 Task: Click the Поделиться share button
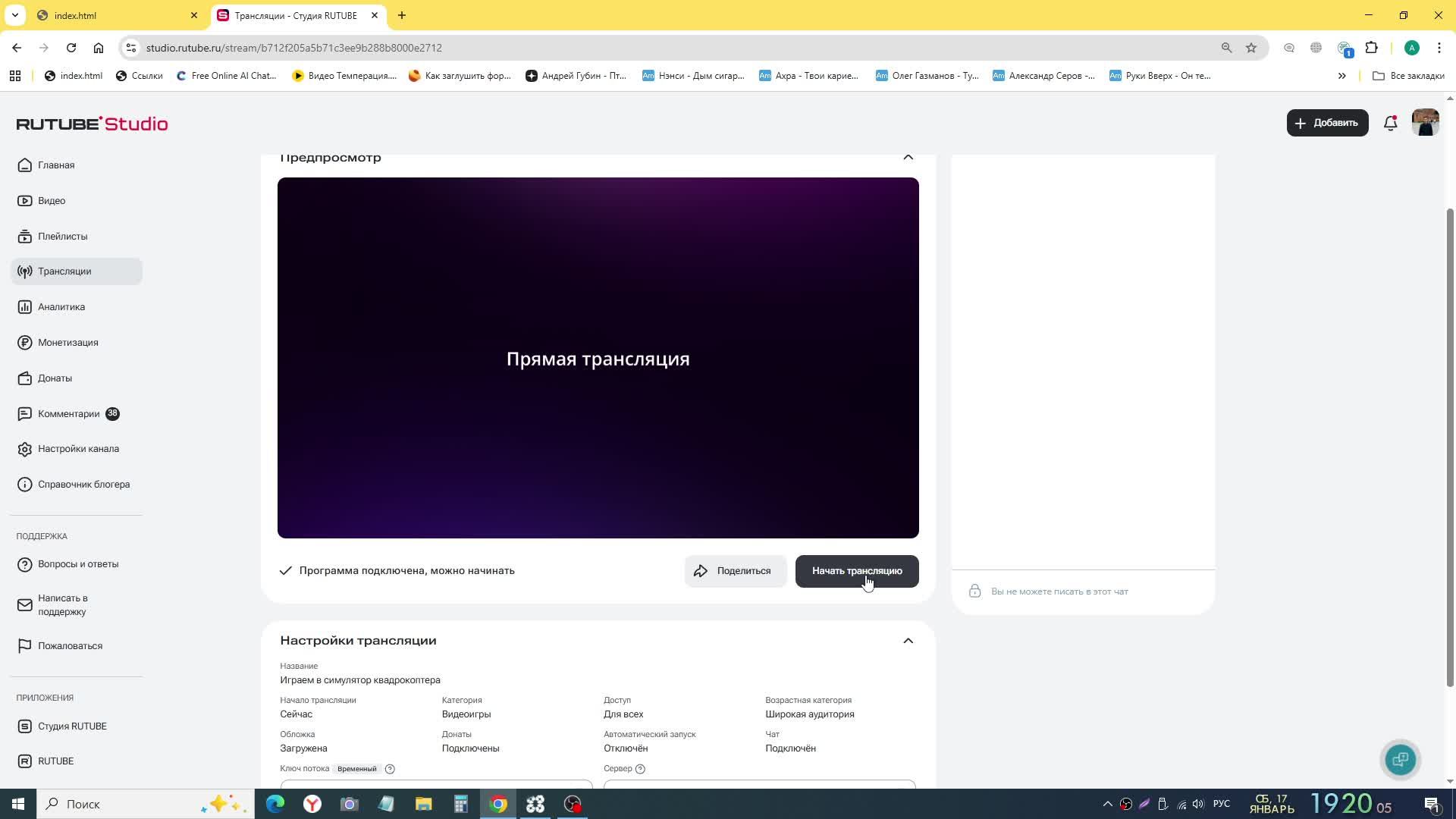[735, 571]
